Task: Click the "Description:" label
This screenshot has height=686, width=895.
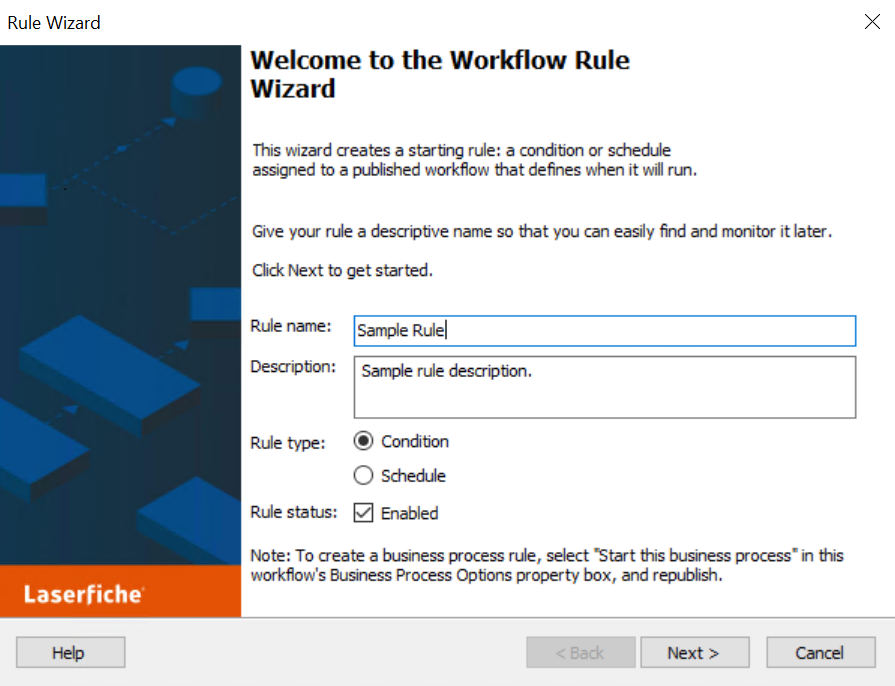Action: coord(293,367)
